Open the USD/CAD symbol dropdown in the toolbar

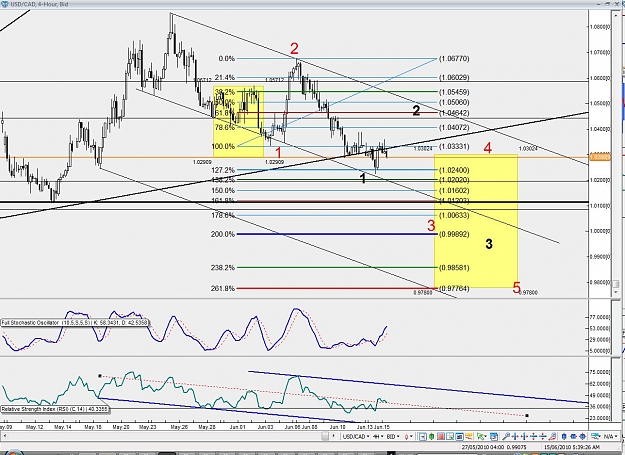pyautogui.click(x=356, y=437)
